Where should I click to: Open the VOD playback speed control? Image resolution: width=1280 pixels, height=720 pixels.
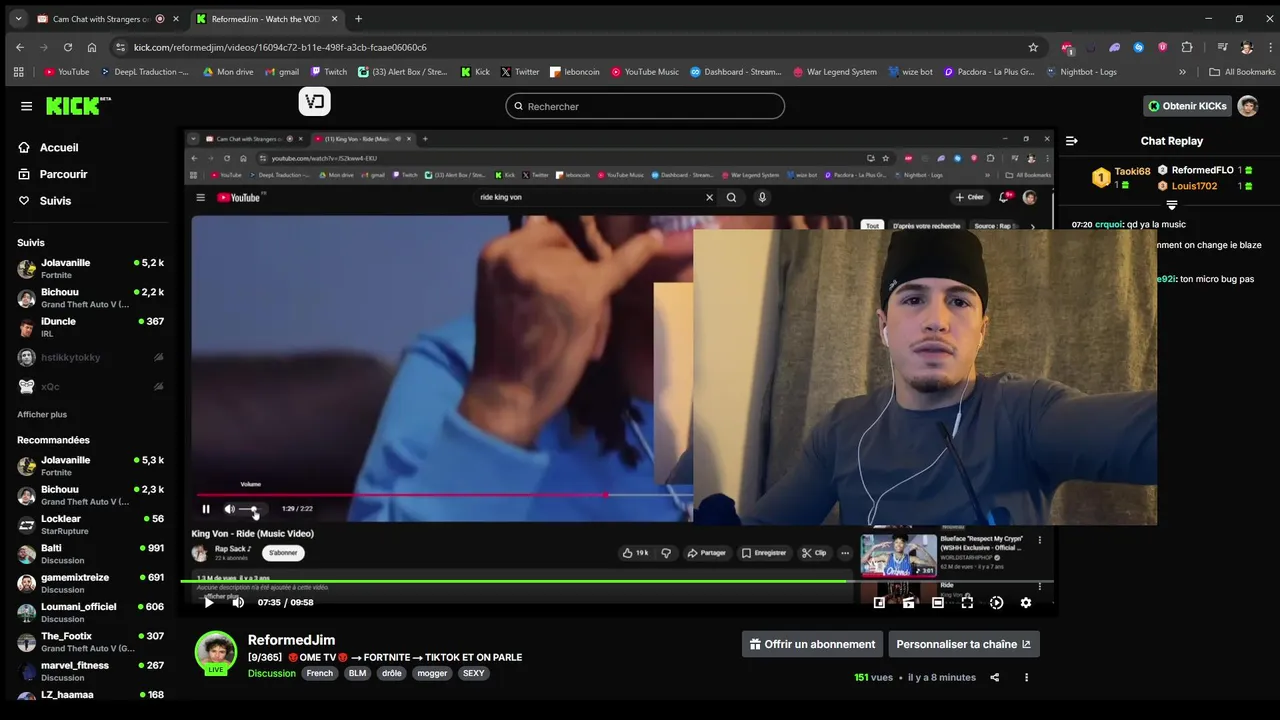[x=996, y=602]
